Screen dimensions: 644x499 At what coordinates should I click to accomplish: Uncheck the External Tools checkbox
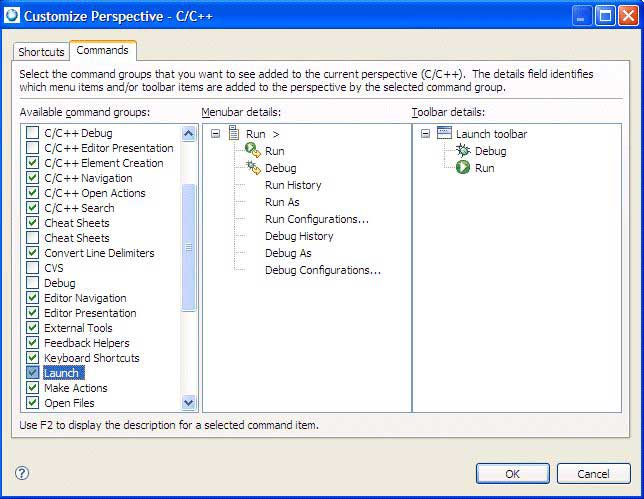tap(33, 328)
